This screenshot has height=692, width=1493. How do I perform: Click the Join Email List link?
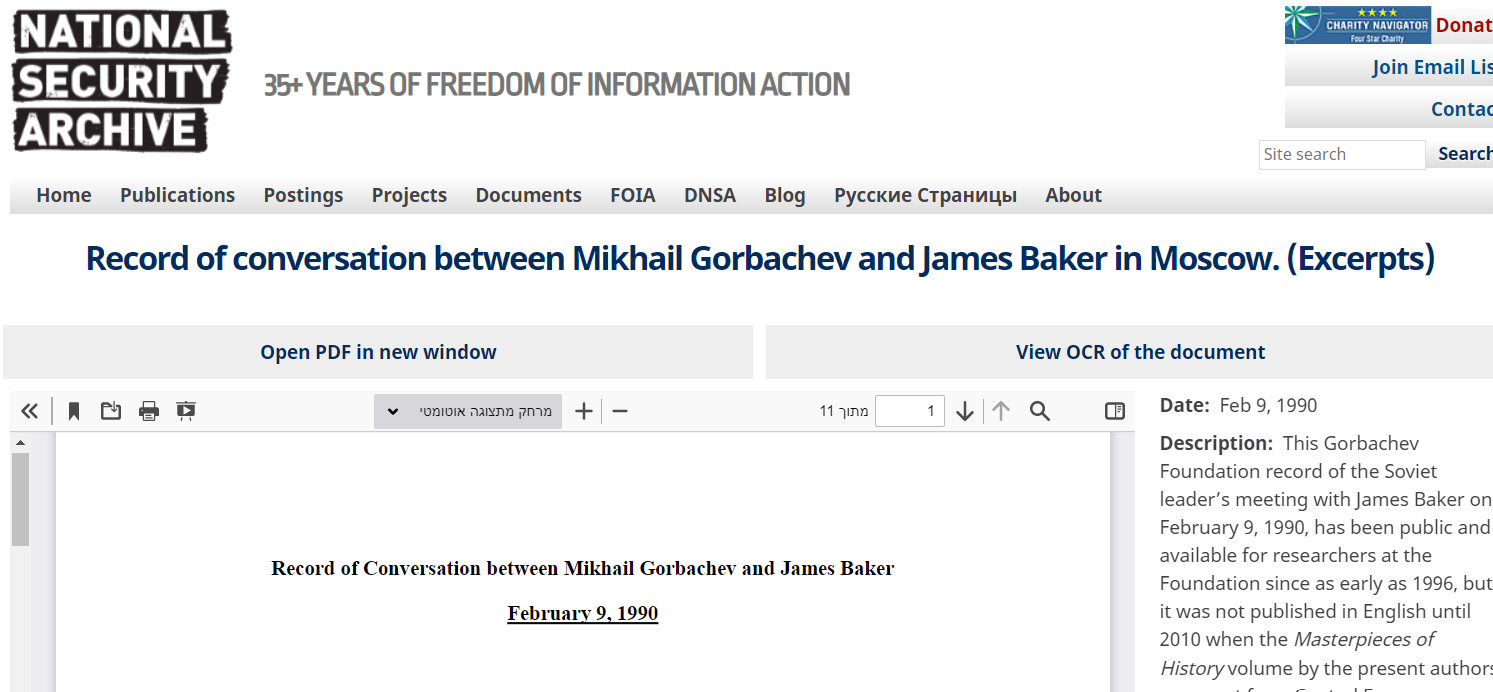1432,67
